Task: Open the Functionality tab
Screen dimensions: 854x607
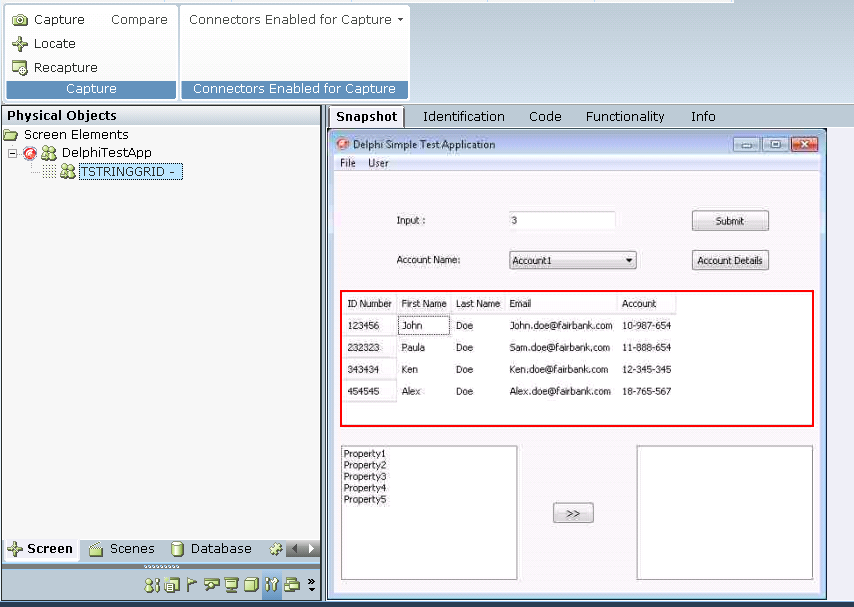Action: [x=624, y=117]
